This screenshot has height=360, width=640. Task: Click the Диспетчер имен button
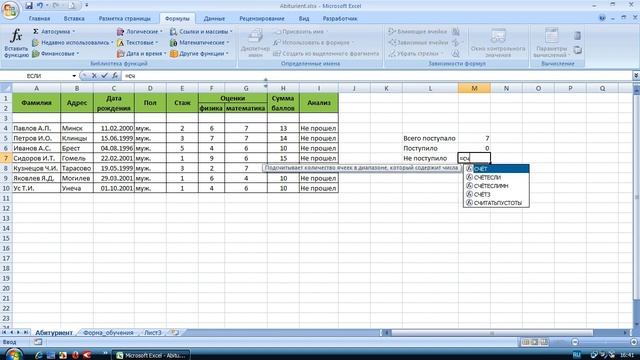point(255,43)
